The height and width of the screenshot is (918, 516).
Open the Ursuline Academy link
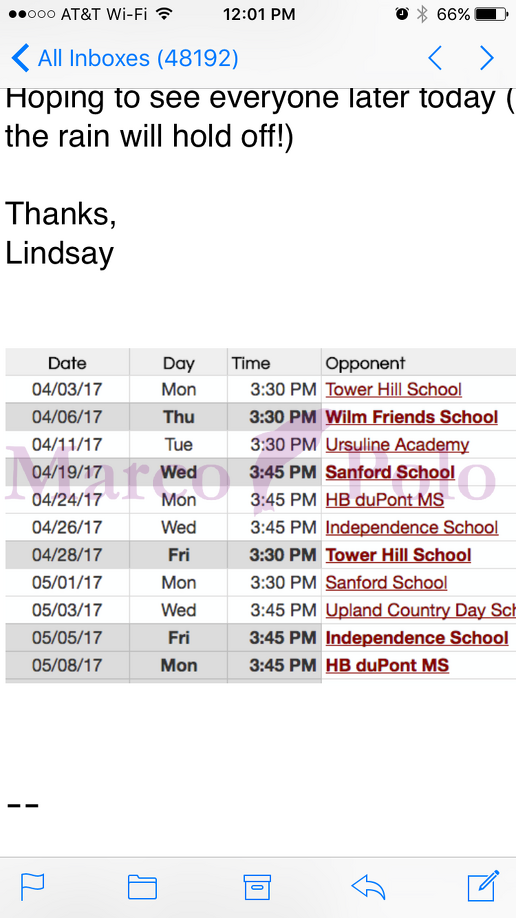click(397, 445)
